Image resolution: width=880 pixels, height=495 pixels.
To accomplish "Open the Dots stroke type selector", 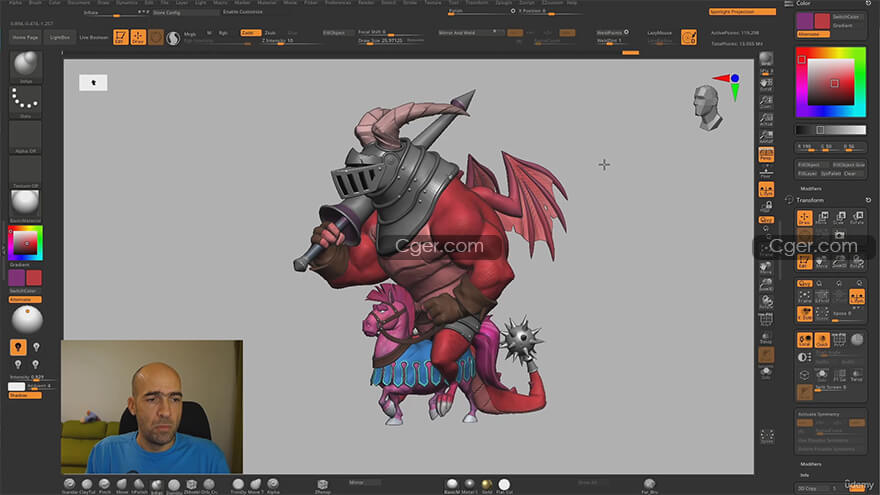I will click(x=26, y=100).
